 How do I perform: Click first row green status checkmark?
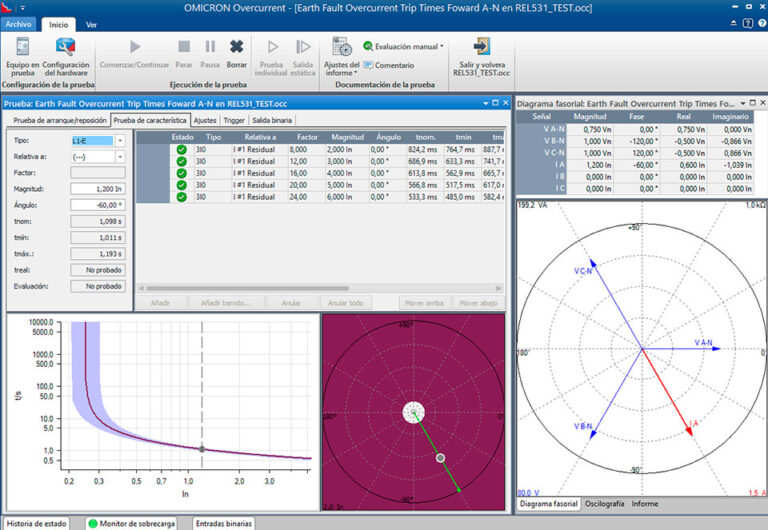pyautogui.click(x=181, y=150)
